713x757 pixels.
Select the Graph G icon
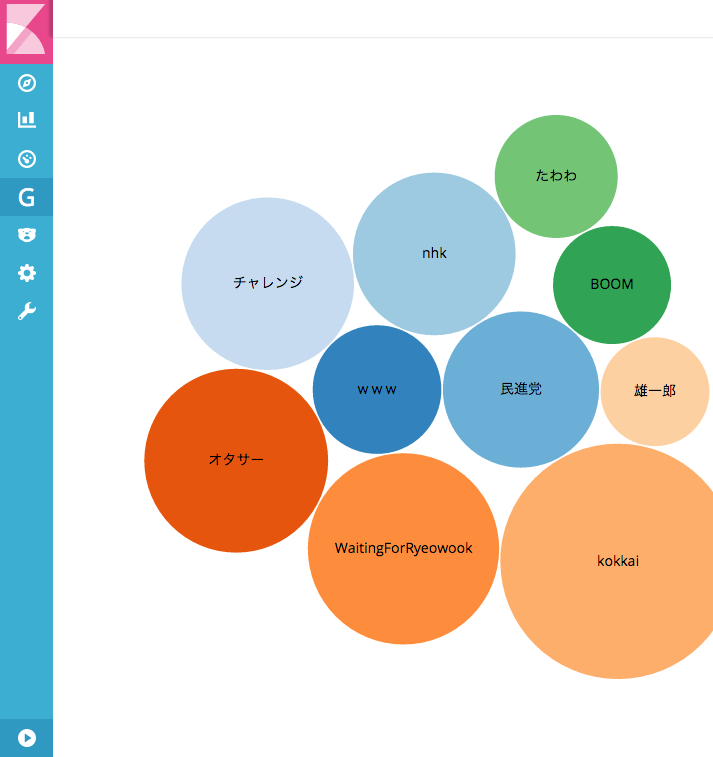tap(27, 197)
